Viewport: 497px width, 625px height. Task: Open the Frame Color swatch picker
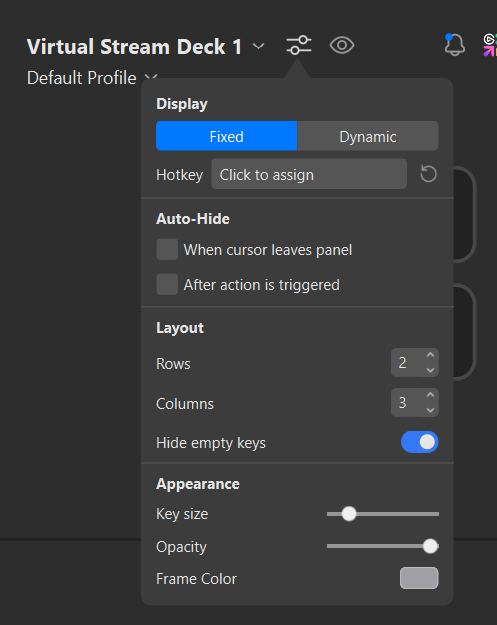[419, 578]
